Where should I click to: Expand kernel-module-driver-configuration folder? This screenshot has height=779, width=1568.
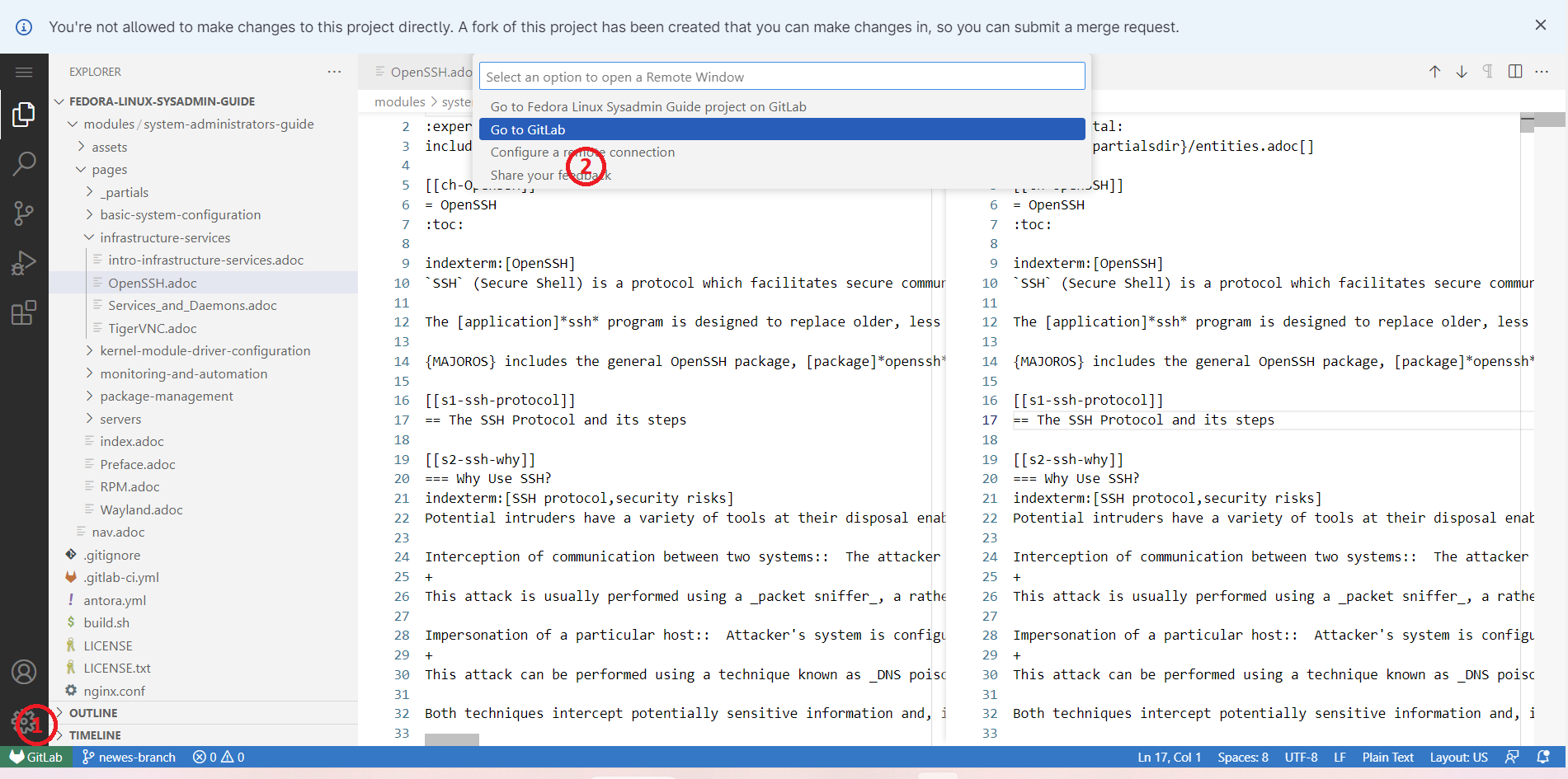203,350
